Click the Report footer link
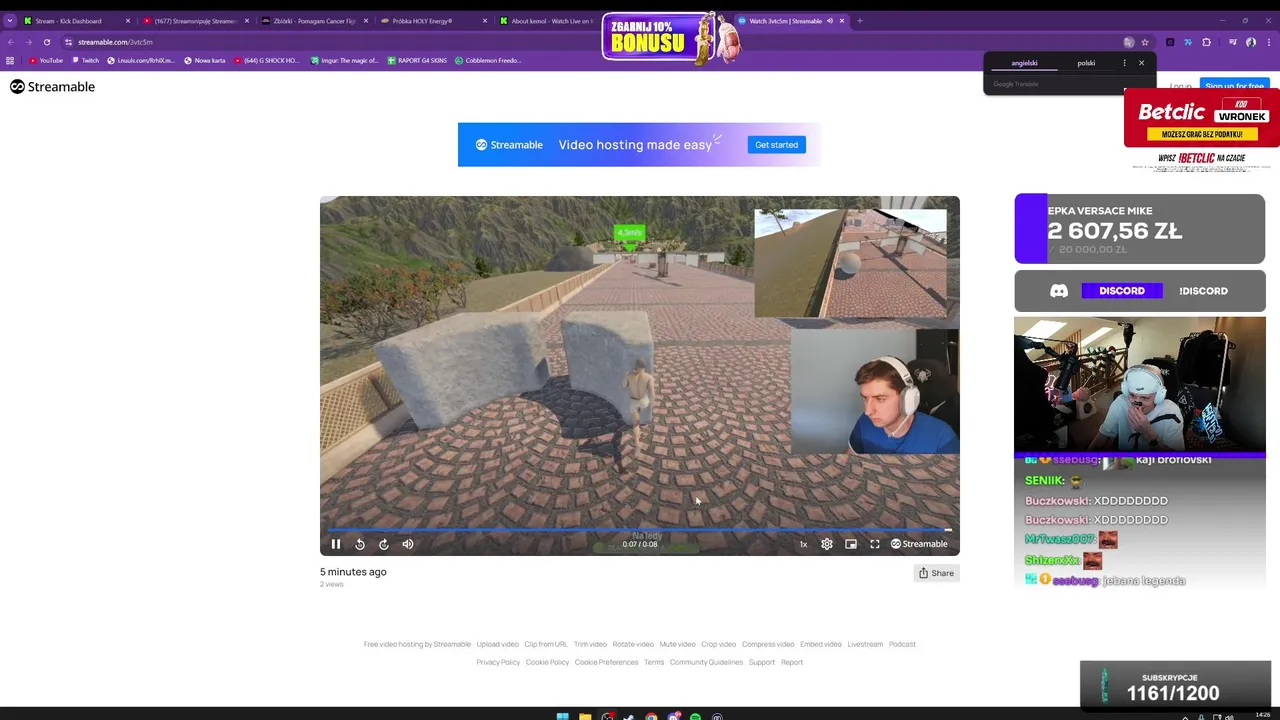 [x=792, y=662]
